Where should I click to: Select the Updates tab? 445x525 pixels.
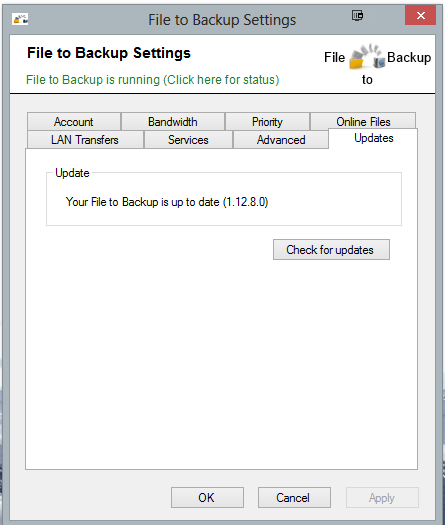point(374,138)
